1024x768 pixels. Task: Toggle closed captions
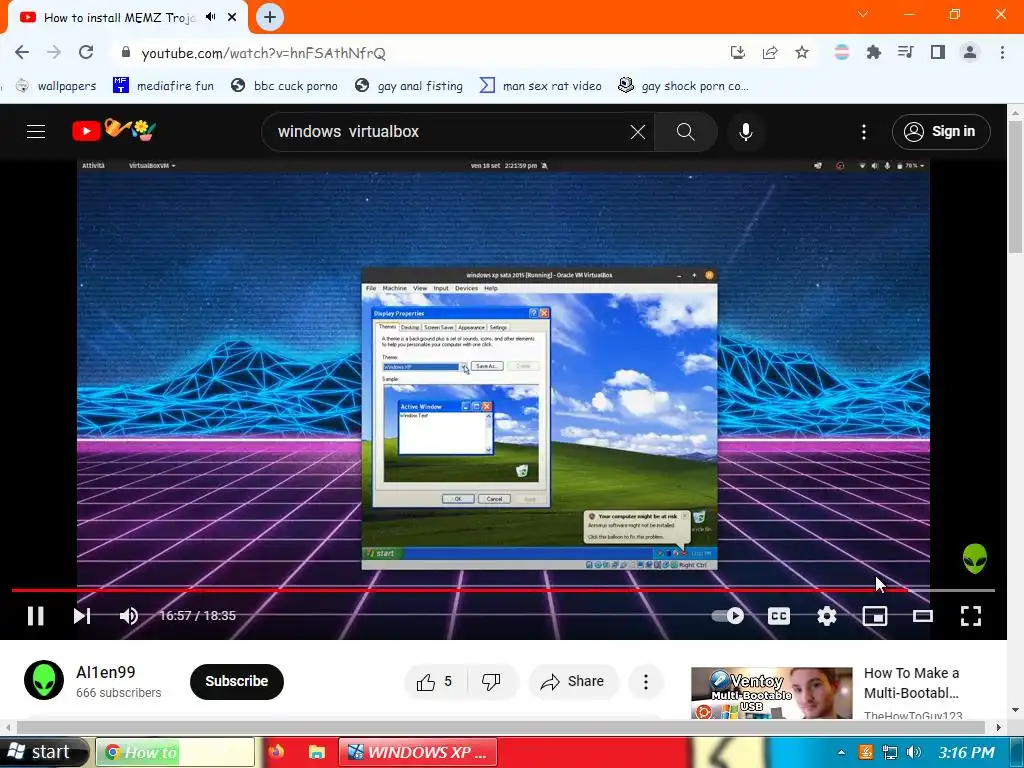[778, 616]
